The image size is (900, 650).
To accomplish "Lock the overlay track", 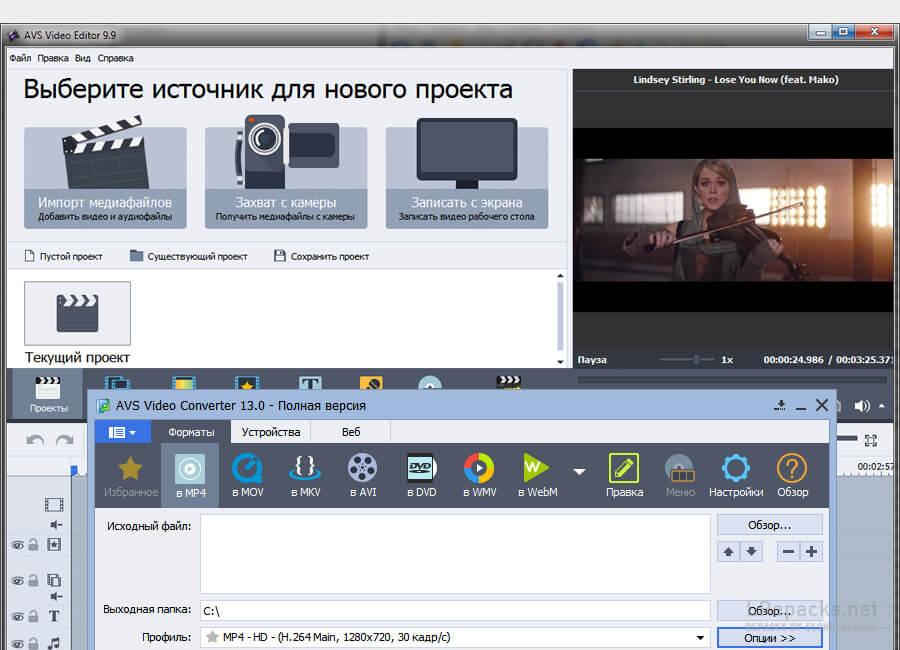I will [x=34, y=581].
